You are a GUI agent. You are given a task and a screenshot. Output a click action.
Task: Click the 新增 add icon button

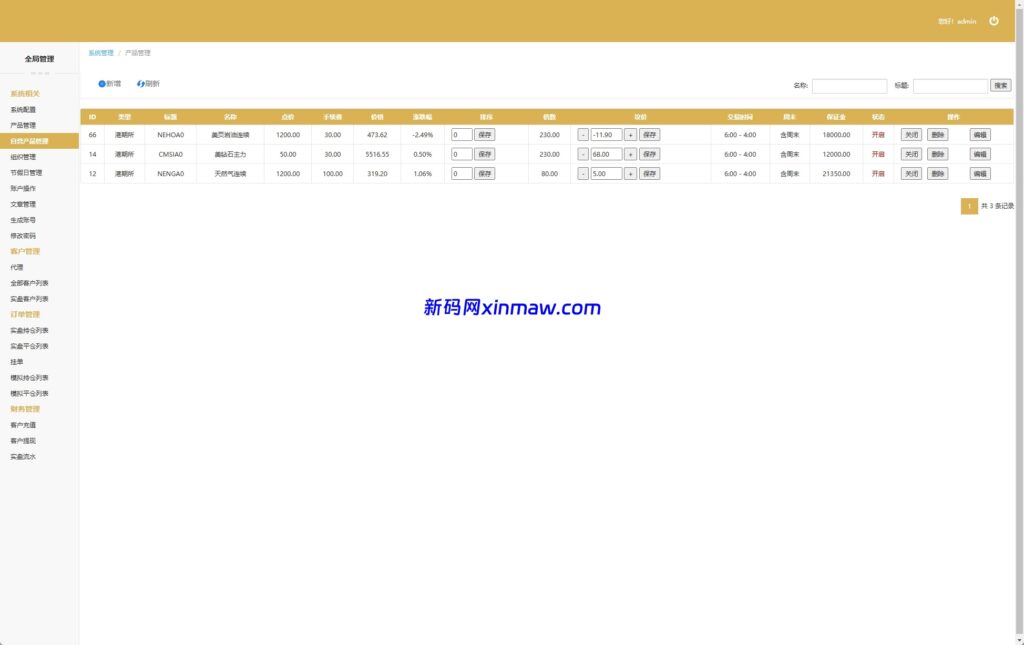click(x=109, y=84)
